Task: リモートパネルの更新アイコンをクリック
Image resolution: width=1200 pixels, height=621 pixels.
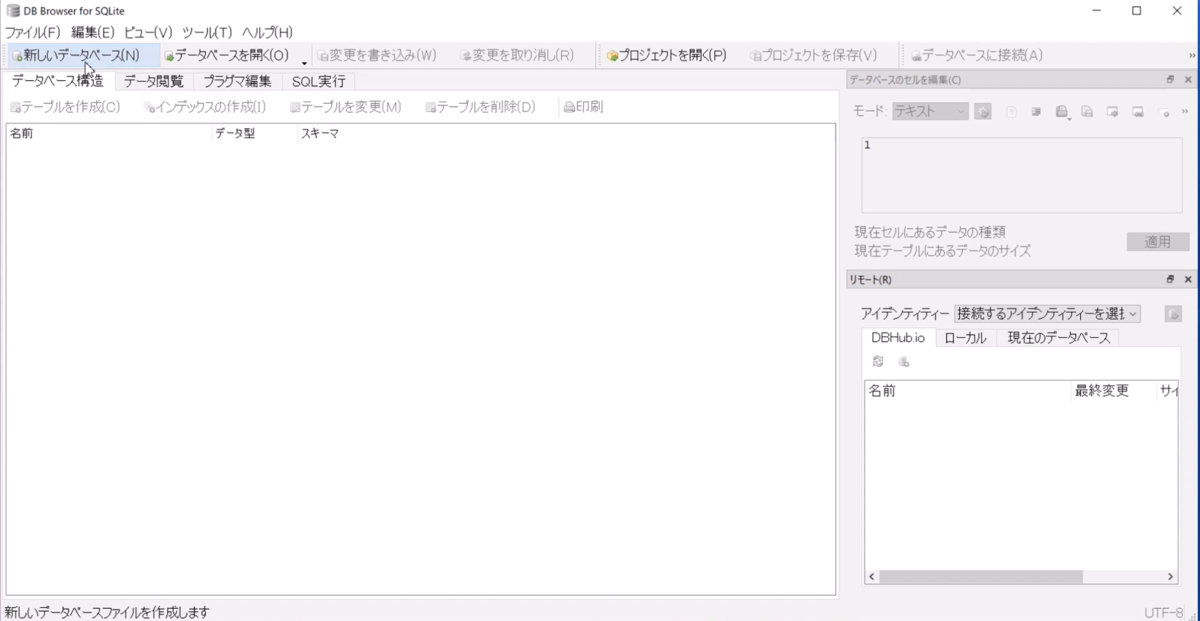Action: [878, 361]
